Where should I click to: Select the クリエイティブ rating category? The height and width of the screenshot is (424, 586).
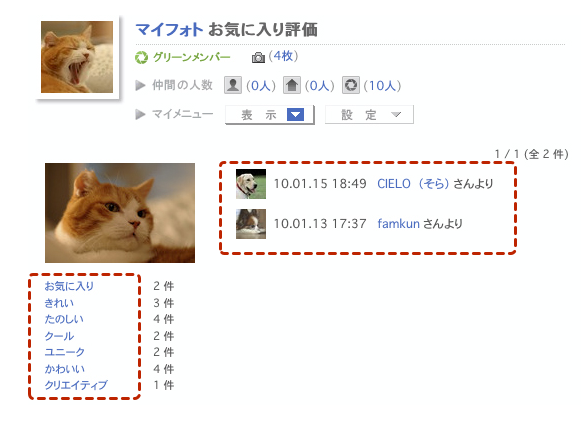[x=76, y=385]
